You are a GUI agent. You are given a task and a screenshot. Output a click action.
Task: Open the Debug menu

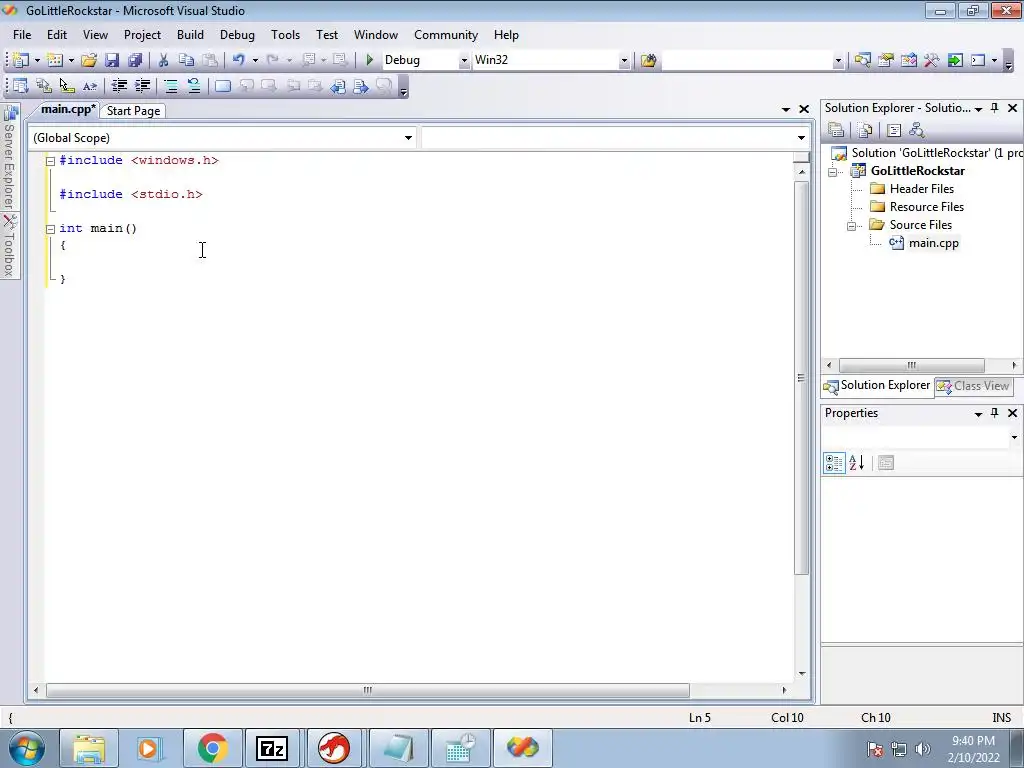[x=237, y=35]
